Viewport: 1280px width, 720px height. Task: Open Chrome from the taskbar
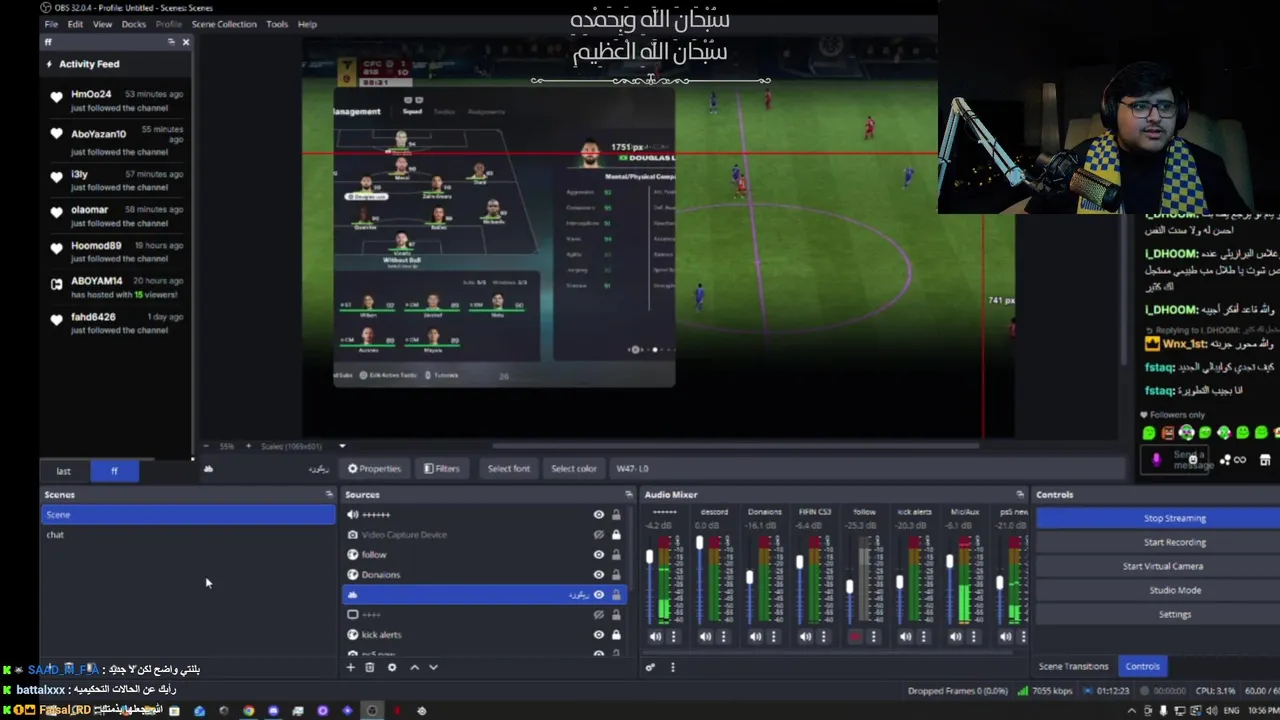(248, 711)
